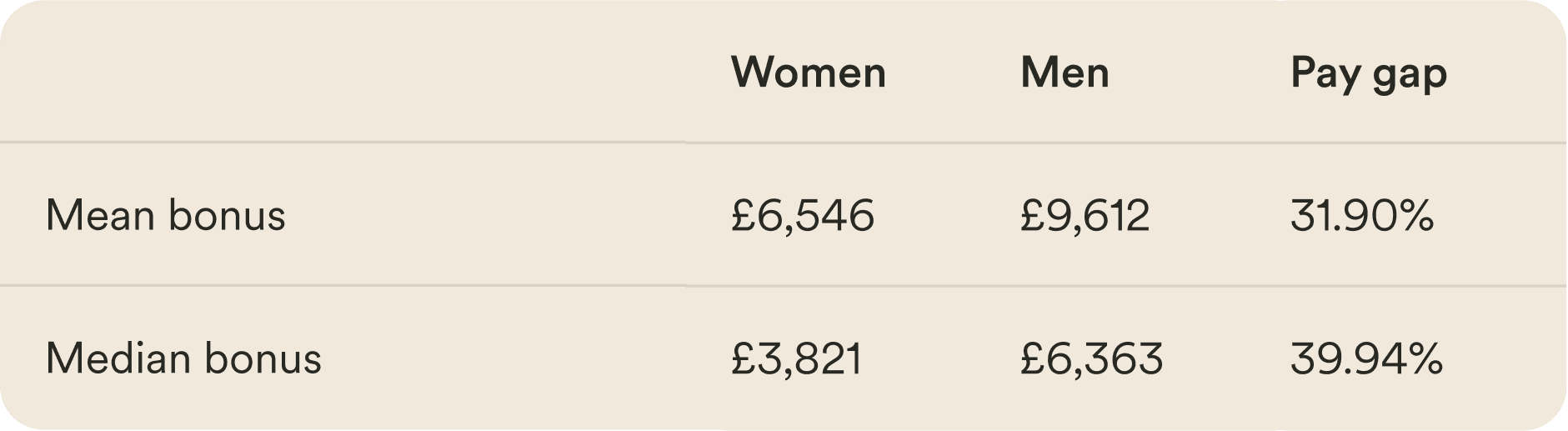Select the Men column header
Viewport: 1568px width, 431px height.
pyautogui.click(x=1065, y=73)
